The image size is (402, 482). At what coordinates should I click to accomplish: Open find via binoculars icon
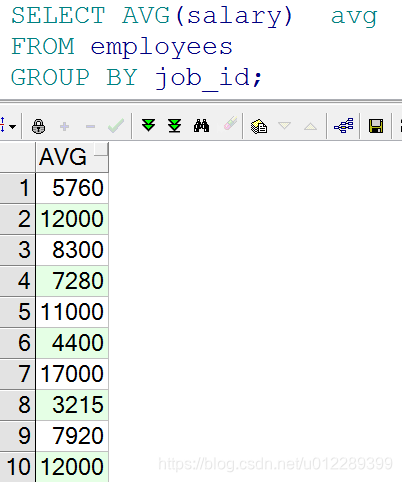click(x=201, y=126)
